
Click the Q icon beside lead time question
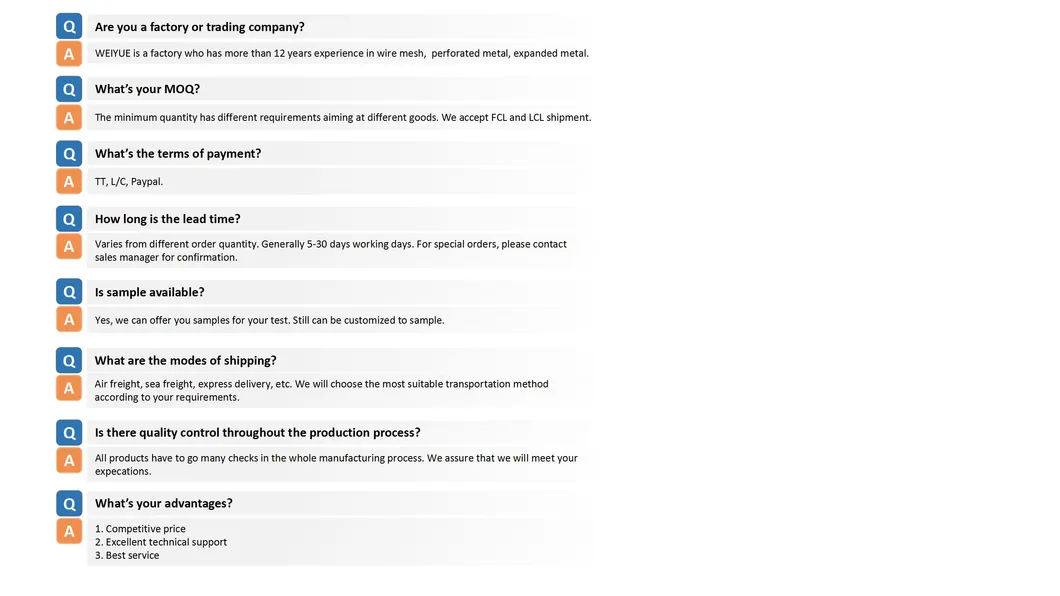tap(69, 219)
